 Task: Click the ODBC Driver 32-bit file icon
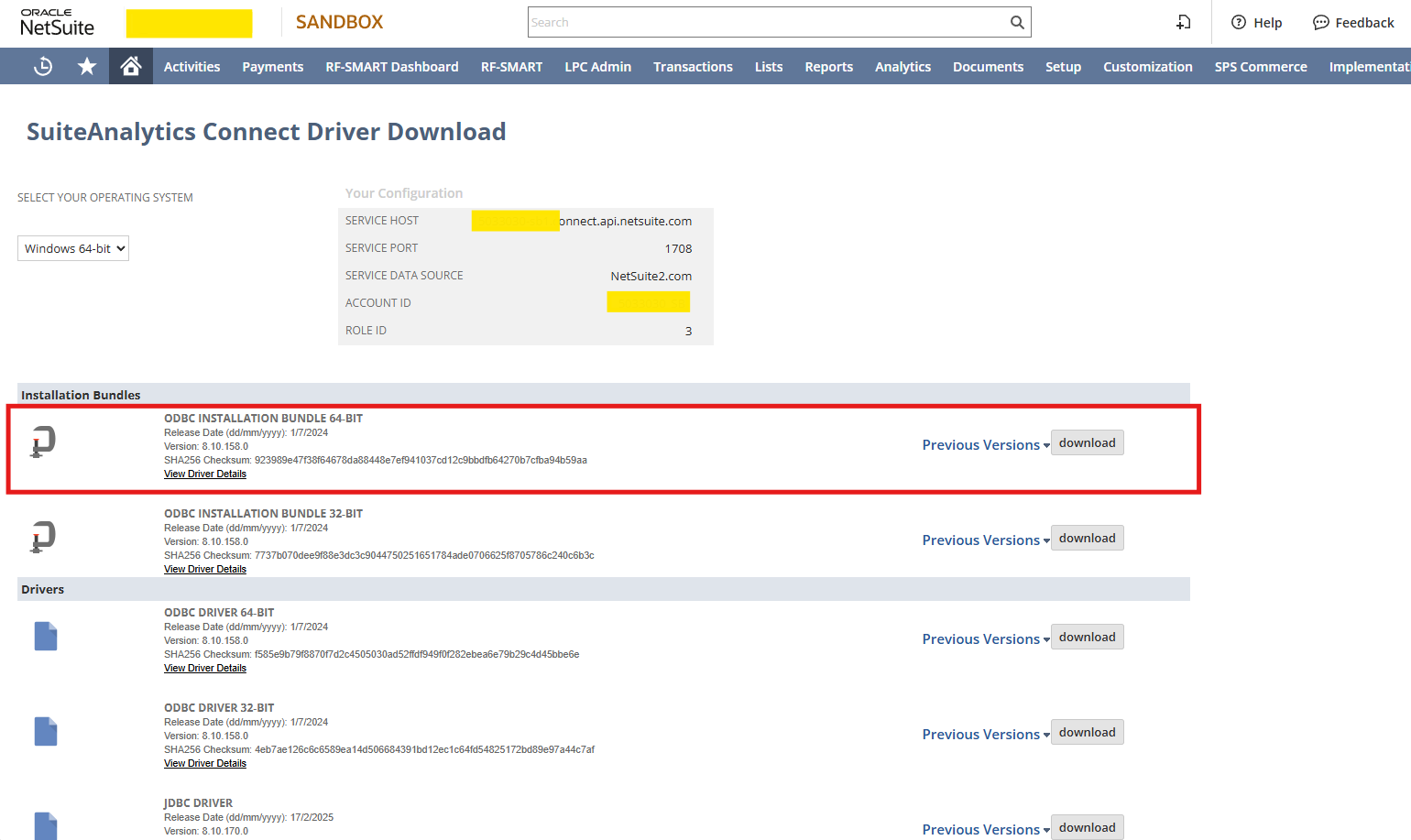46,731
